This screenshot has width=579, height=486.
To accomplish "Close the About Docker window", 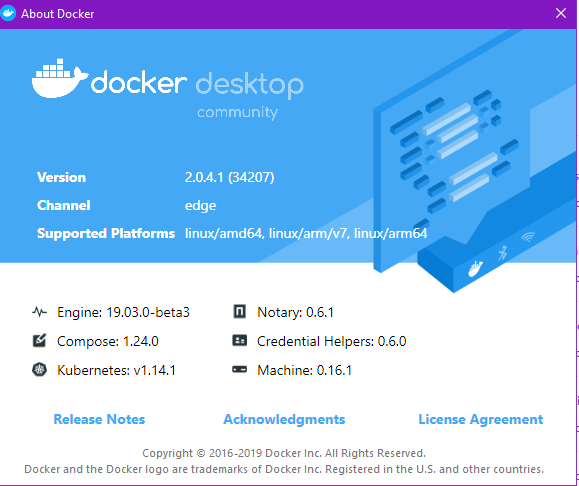I will tap(561, 13).
